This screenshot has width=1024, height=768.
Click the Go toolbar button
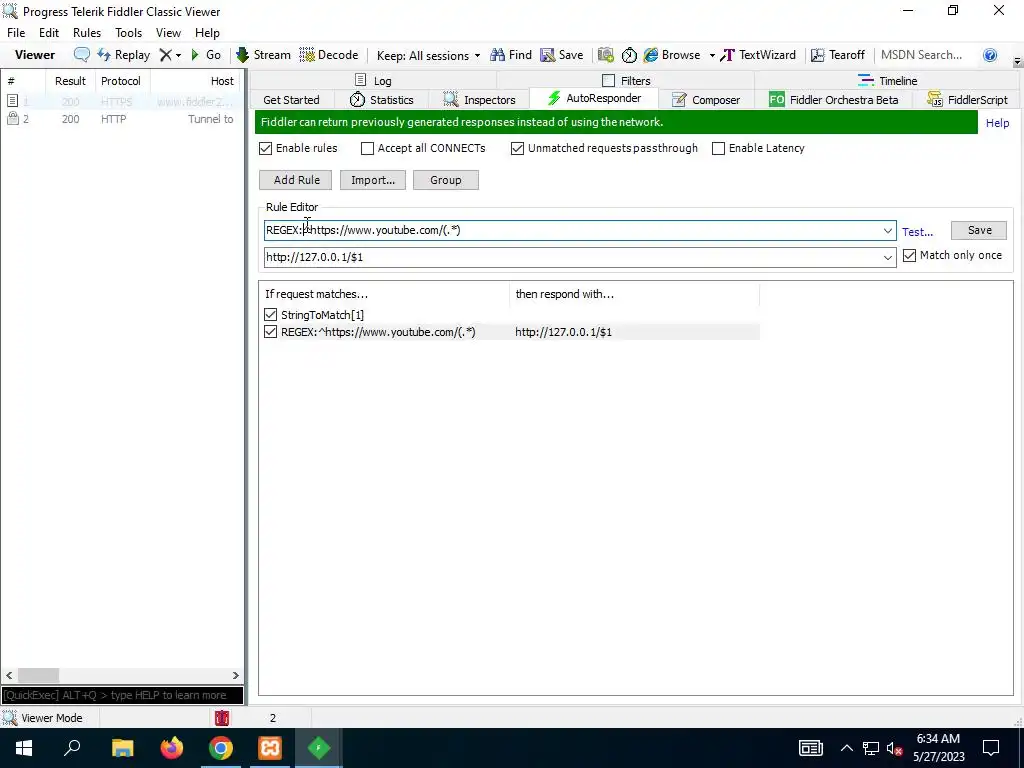[x=206, y=55]
